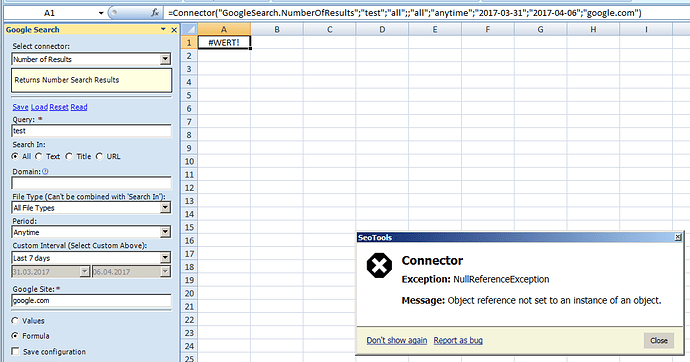Click the Query input field
The image size is (690, 362).
pos(92,131)
